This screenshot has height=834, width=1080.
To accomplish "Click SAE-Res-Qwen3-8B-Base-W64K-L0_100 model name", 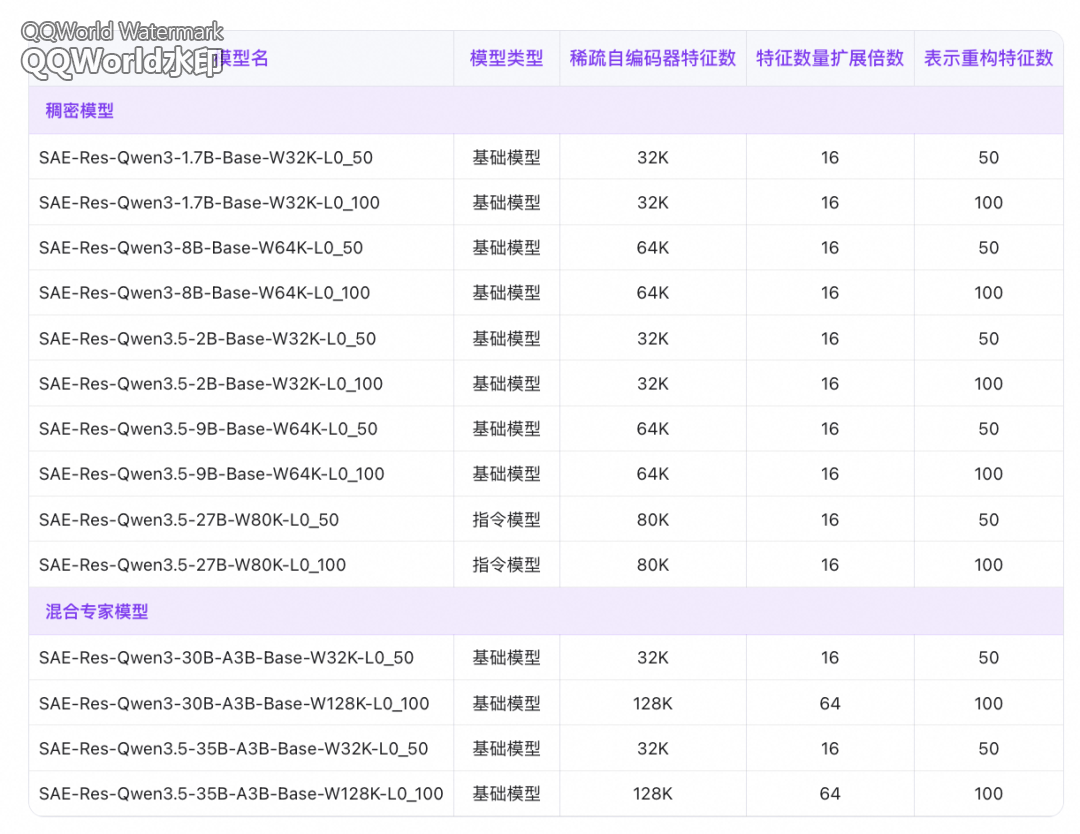I will tap(205, 293).
